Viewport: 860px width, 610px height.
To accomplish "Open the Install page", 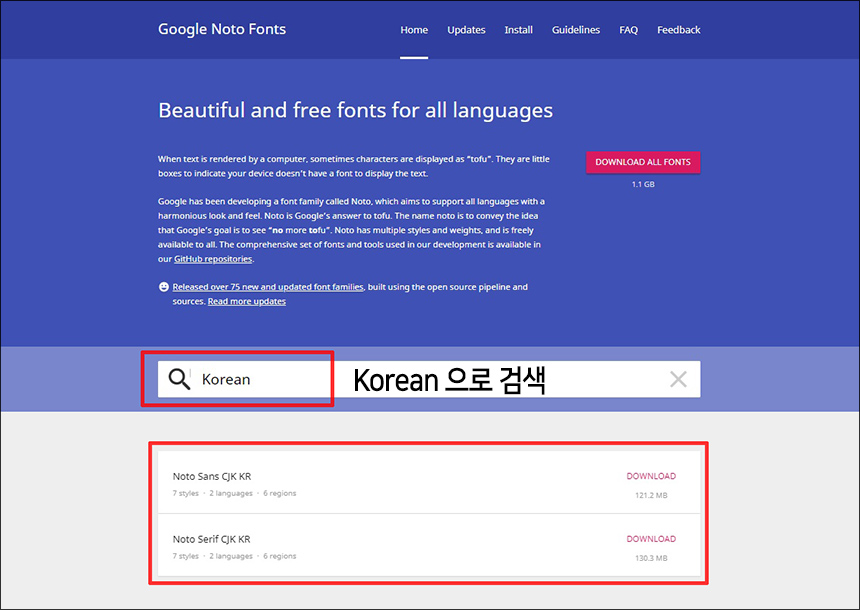I will coord(518,30).
